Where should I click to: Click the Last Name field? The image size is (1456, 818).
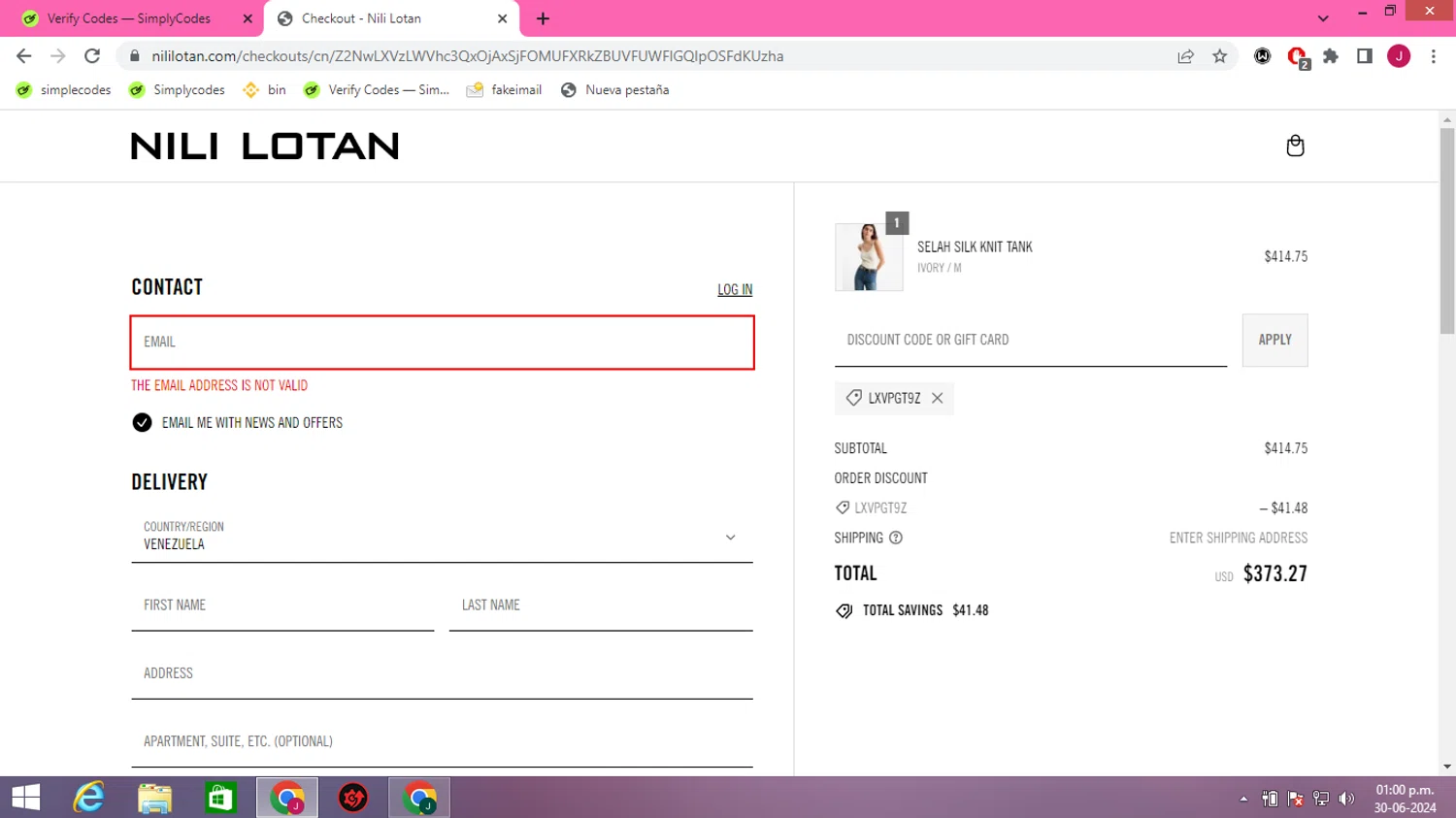point(601,605)
